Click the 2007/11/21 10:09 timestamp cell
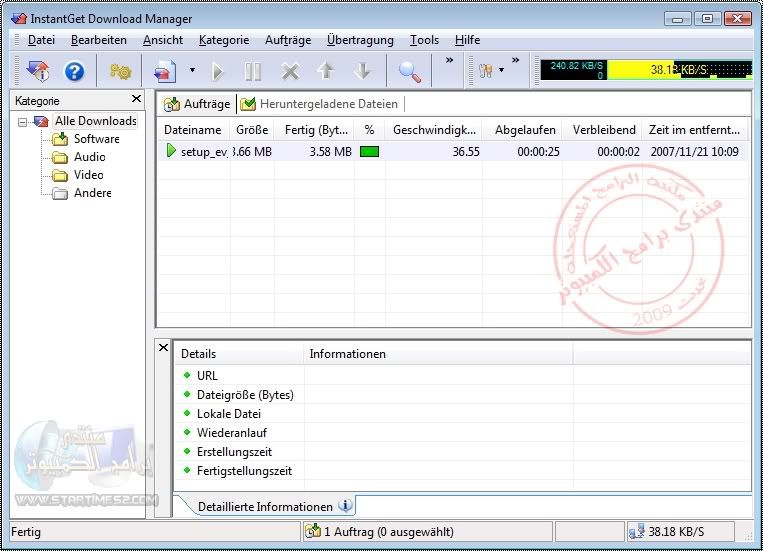This screenshot has height=551, width=763. 694,151
